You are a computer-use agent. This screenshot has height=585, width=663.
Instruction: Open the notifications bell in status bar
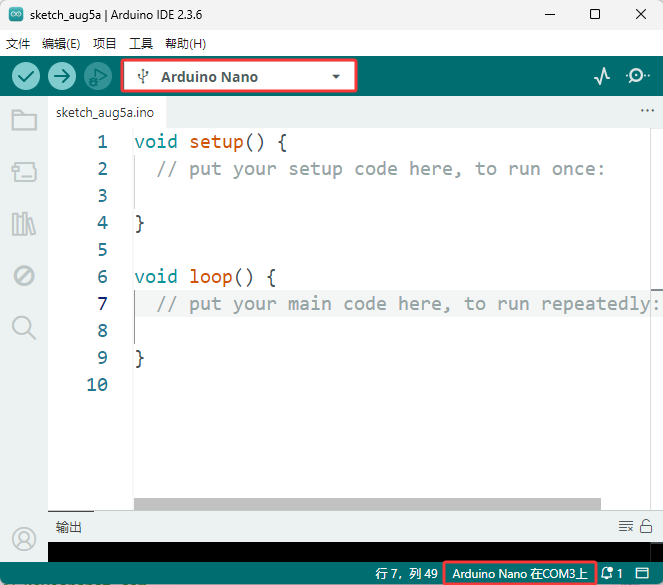tap(611, 574)
